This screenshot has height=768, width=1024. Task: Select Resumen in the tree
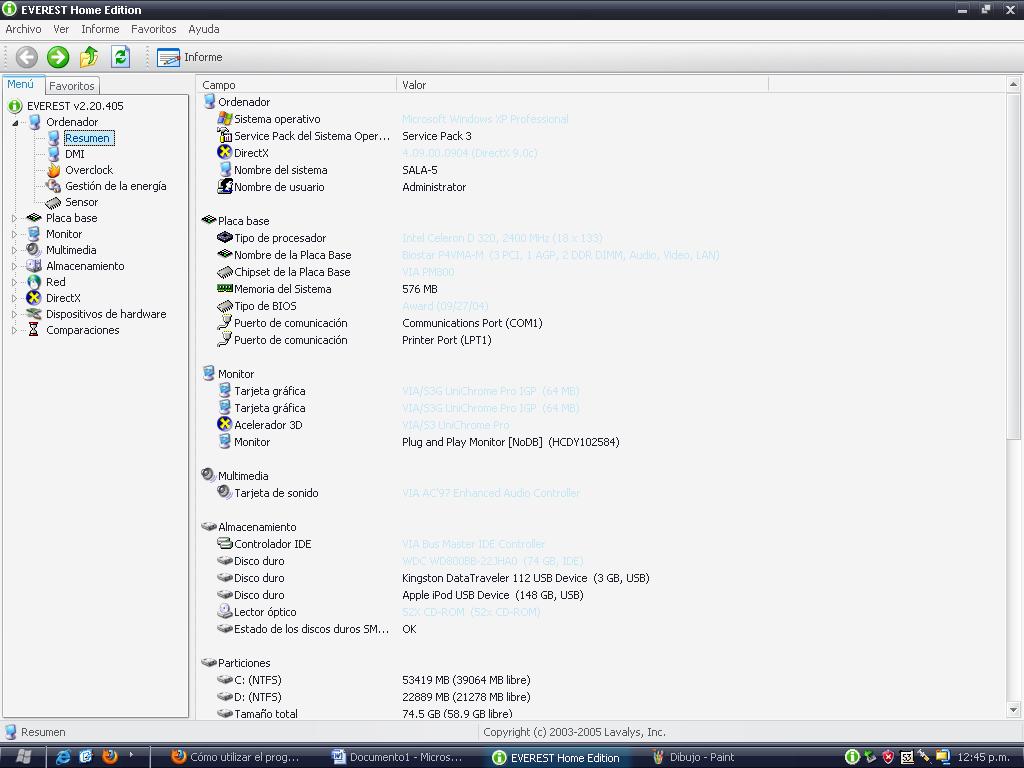(x=88, y=138)
